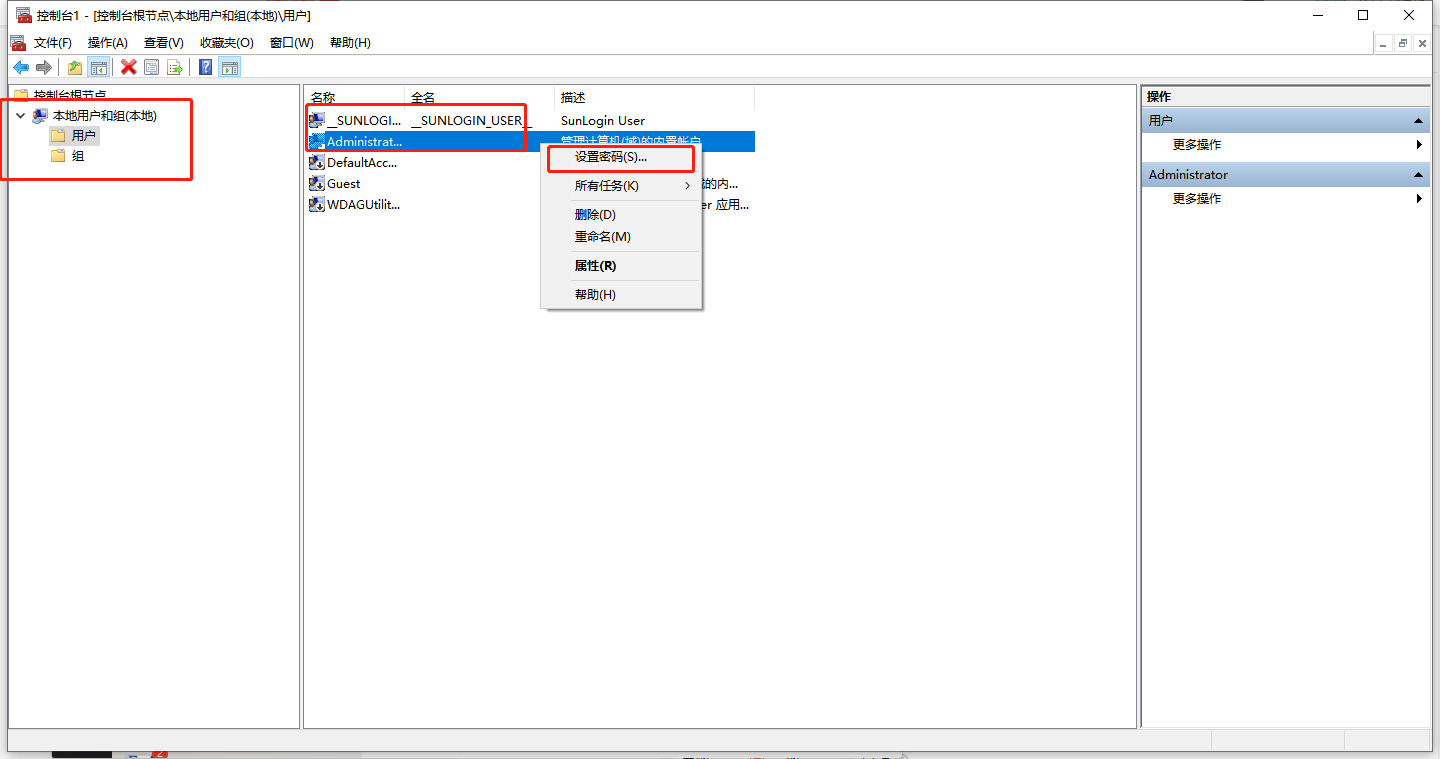The height and width of the screenshot is (759, 1440).
Task: Choose 帮助(H) from context menu
Action: [621, 295]
